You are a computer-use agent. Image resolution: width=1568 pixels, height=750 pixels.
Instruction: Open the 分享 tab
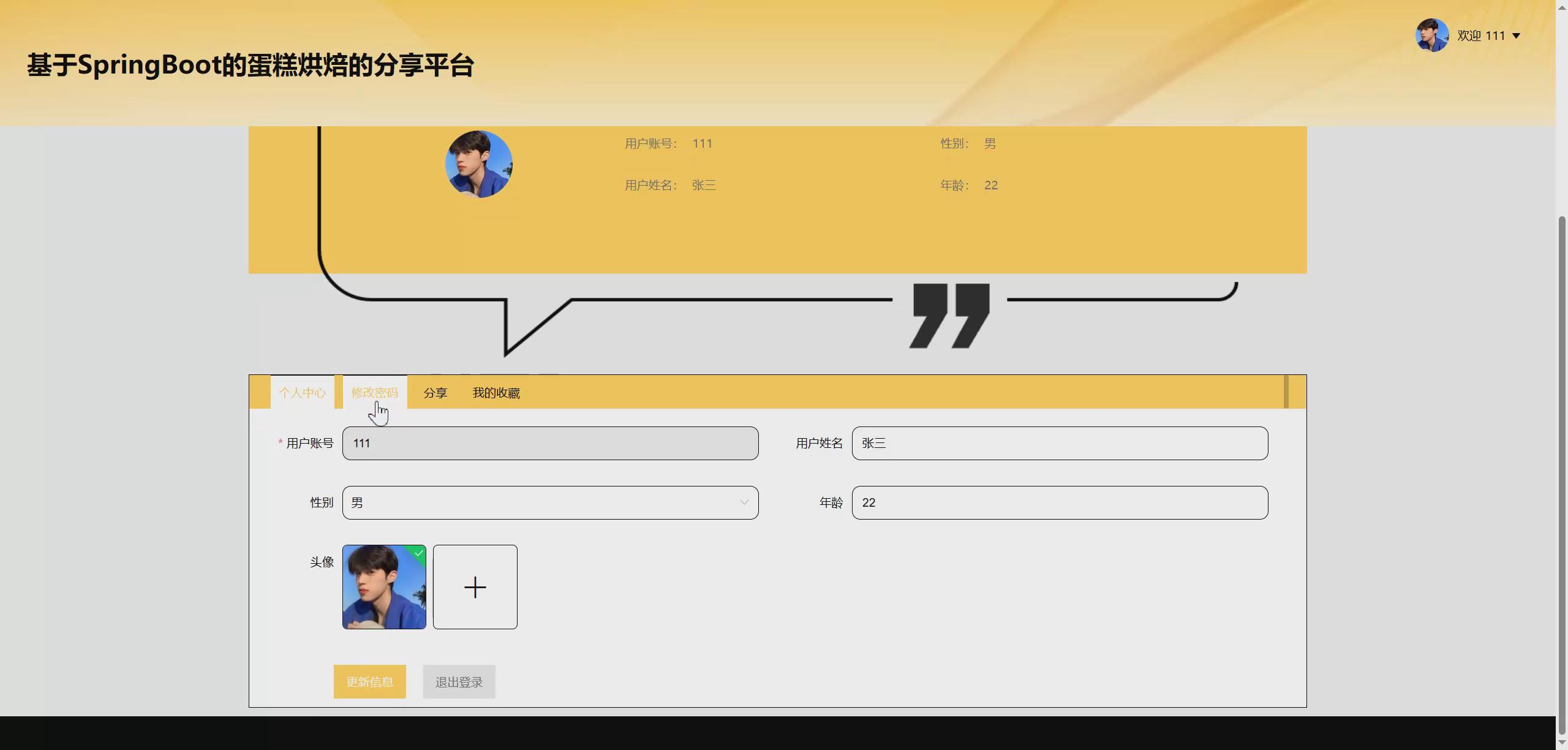pyautogui.click(x=435, y=393)
